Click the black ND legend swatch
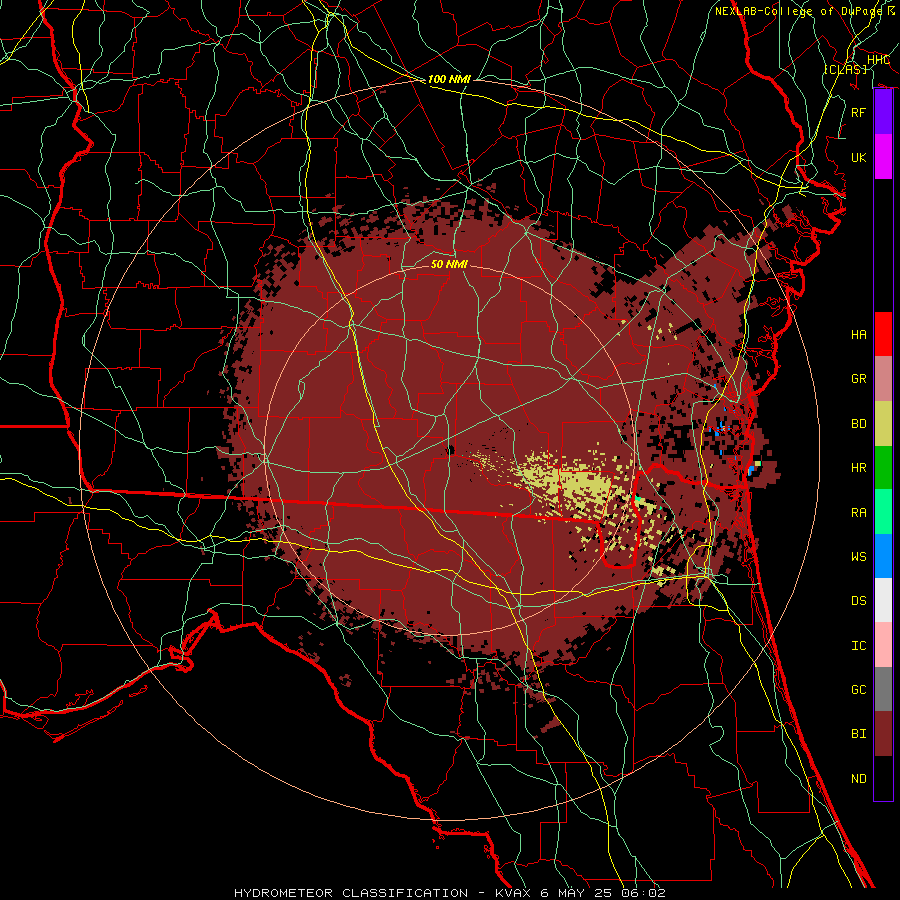 (883, 778)
